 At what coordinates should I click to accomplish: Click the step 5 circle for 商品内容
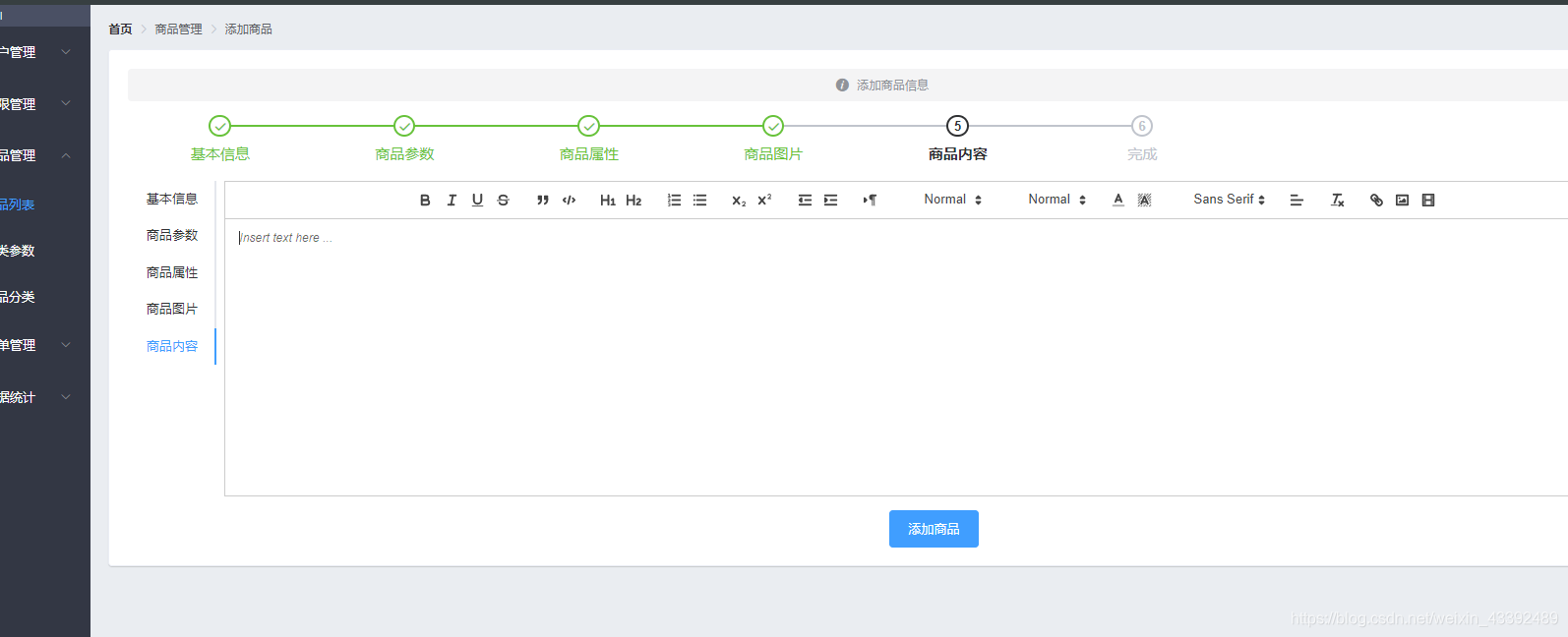(x=957, y=126)
